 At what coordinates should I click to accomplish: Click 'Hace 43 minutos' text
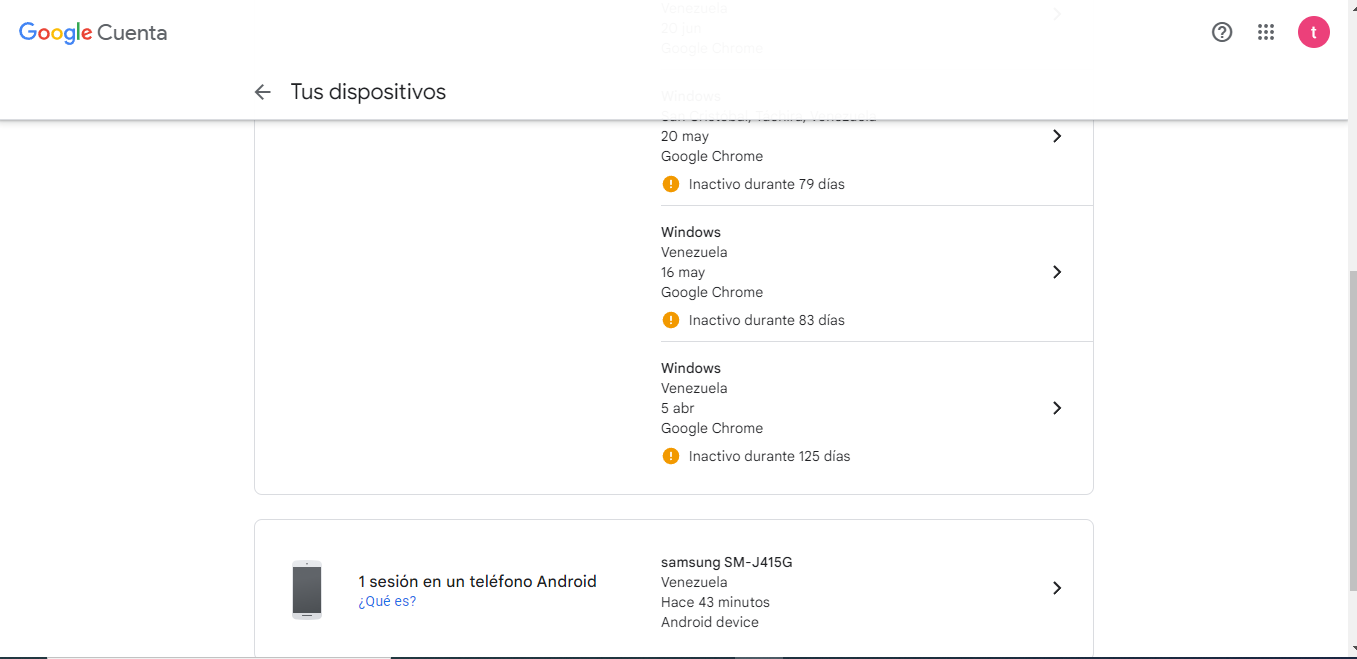(x=715, y=602)
